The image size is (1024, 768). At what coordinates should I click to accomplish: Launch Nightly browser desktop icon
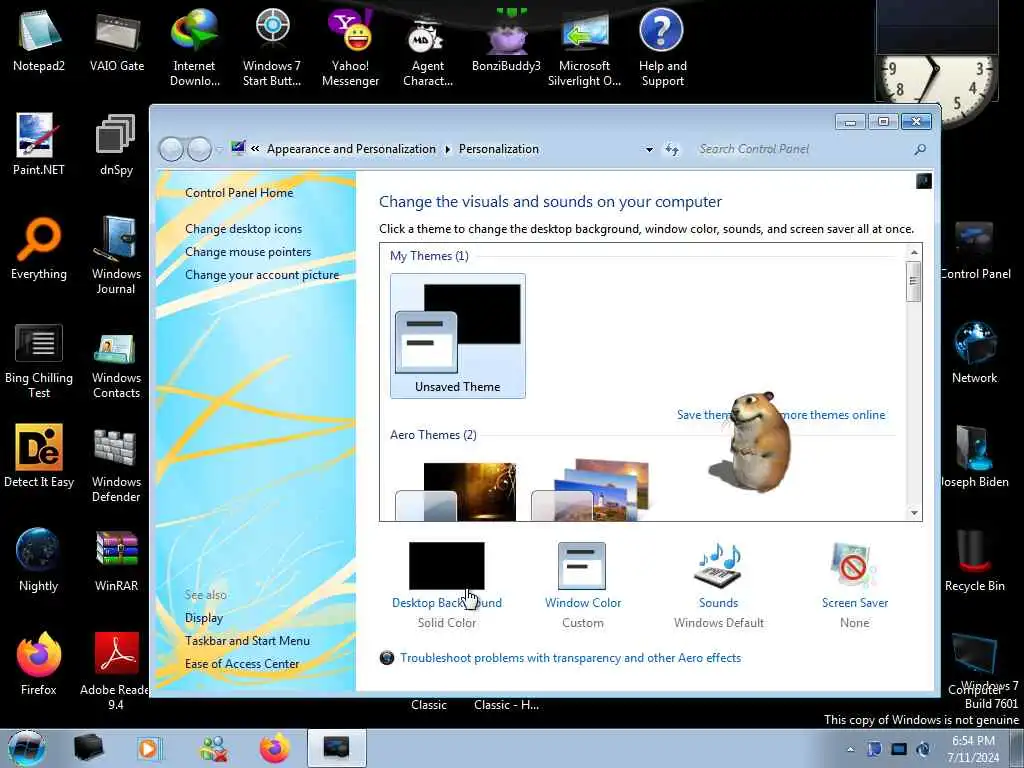[39, 560]
